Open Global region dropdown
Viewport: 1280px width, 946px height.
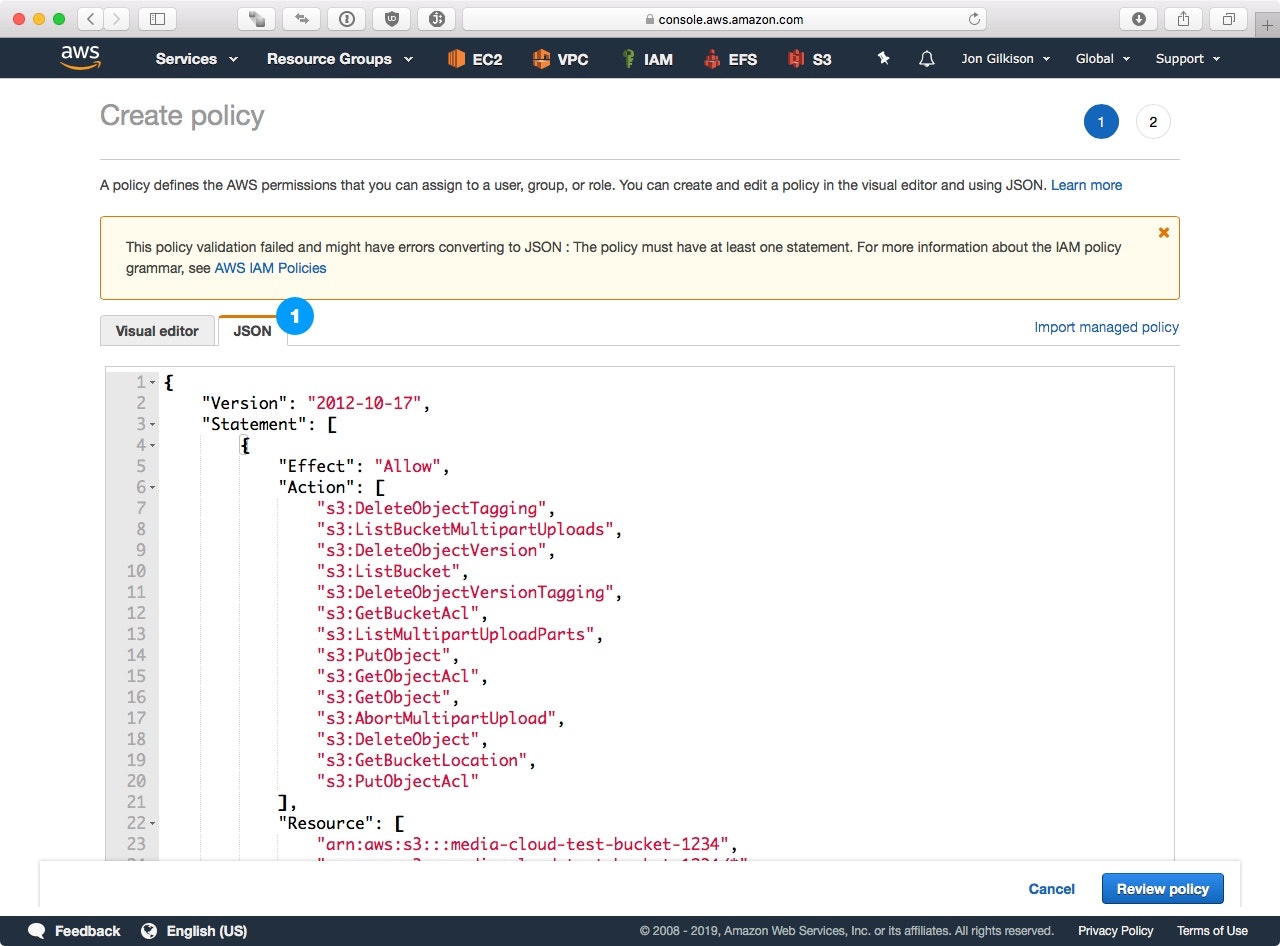pyautogui.click(x=1103, y=59)
